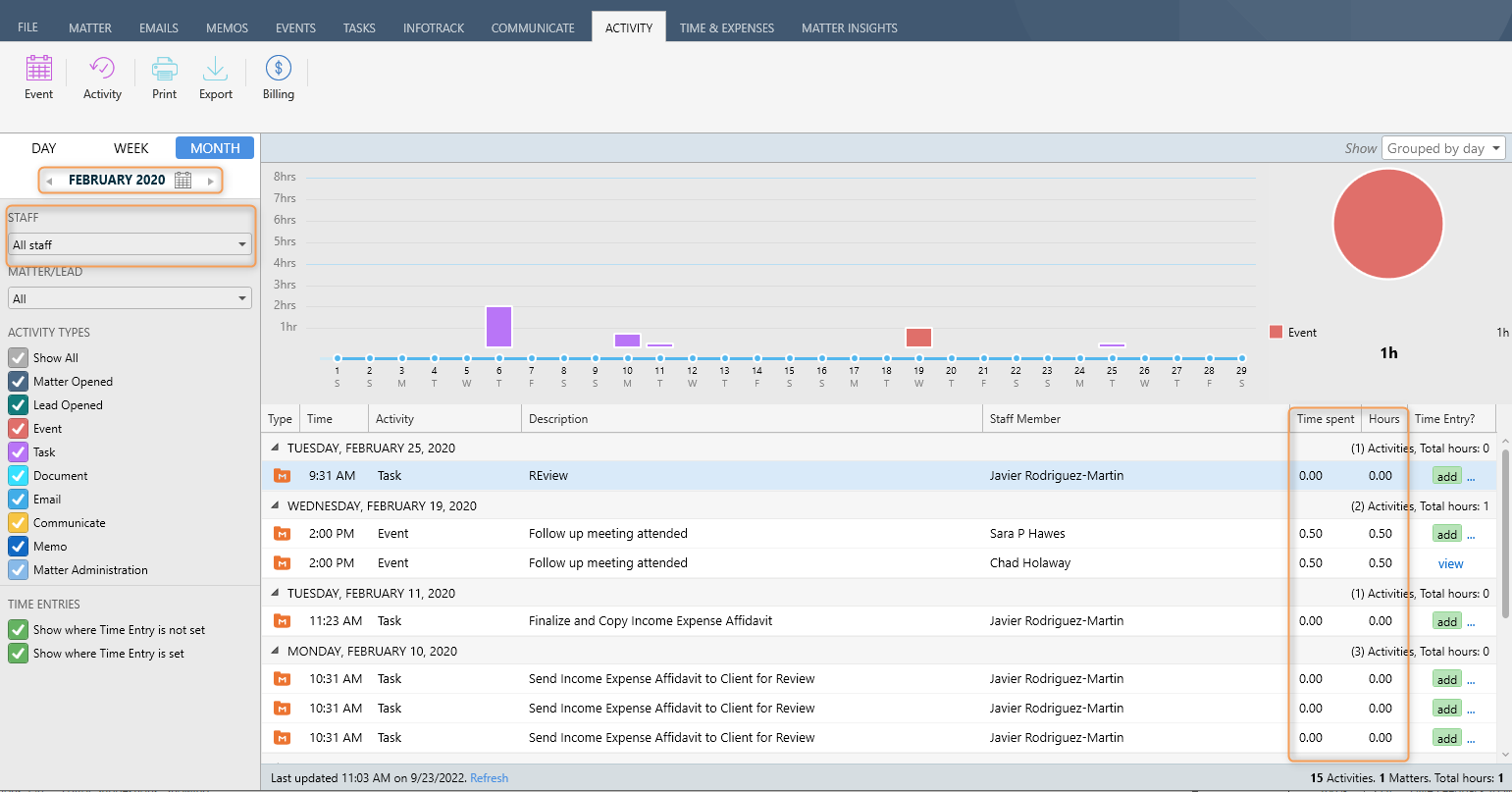1512x792 pixels.
Task: Switch to TIME & EXPENSES tab
Action: 727,27
